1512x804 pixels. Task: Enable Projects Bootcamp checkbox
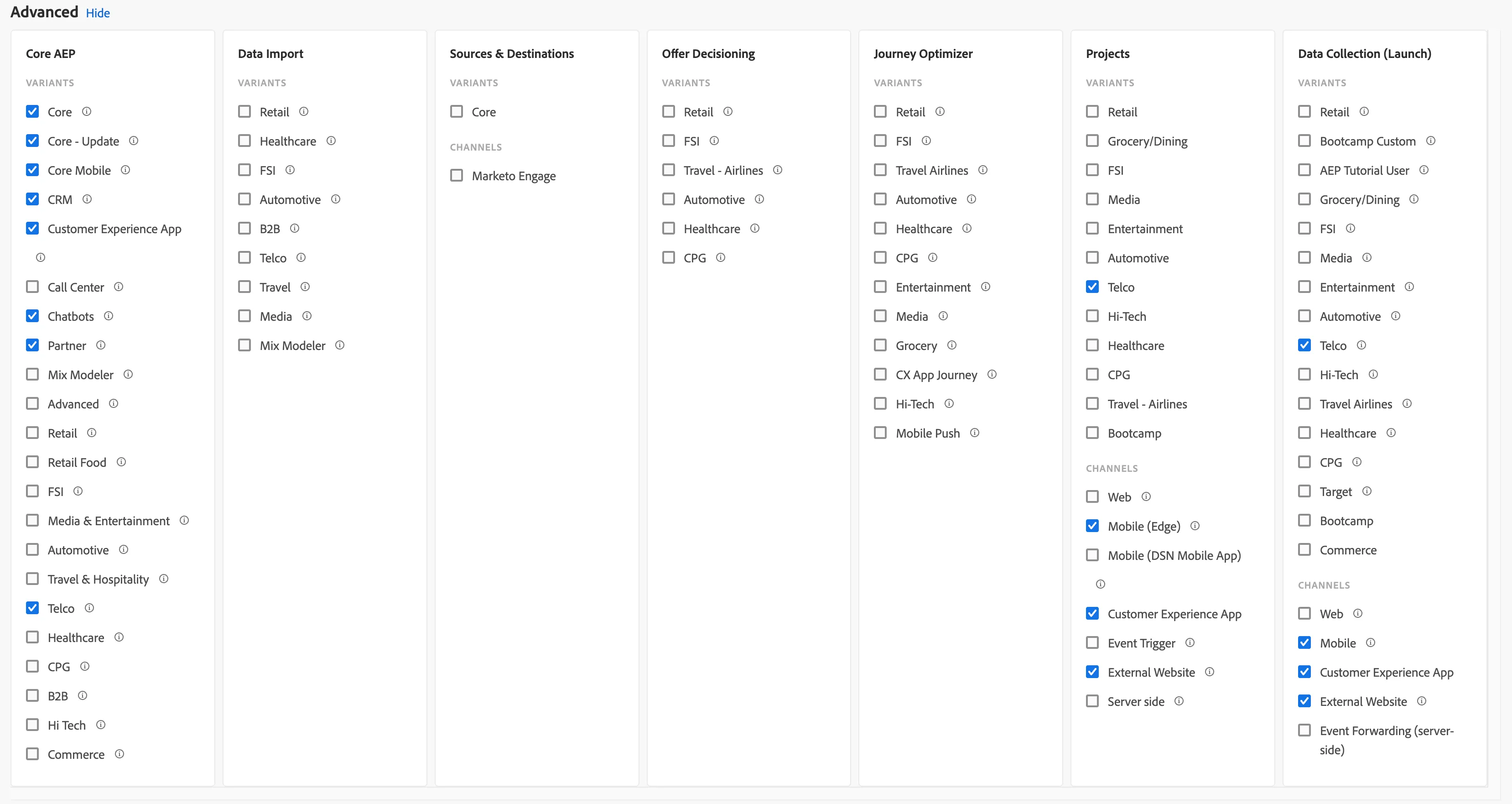tap(1092, 433)
